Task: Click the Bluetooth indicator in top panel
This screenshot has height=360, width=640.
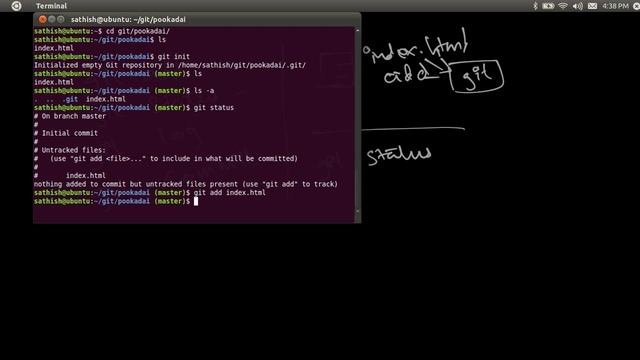Action: pyautogui.click(x=535, y=6)
